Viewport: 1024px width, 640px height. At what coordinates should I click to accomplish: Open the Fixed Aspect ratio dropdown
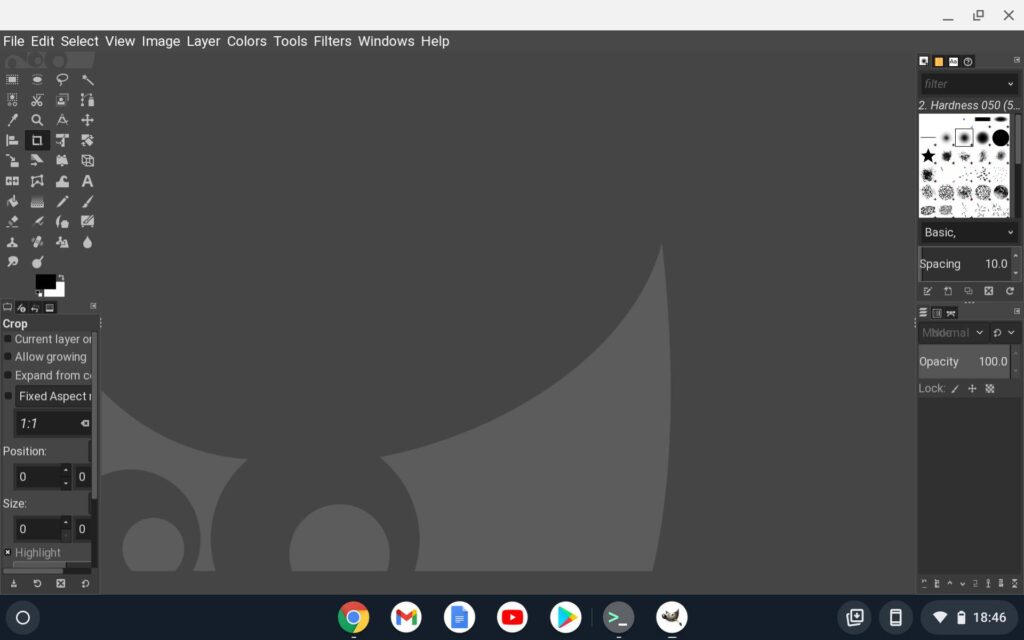54,396
